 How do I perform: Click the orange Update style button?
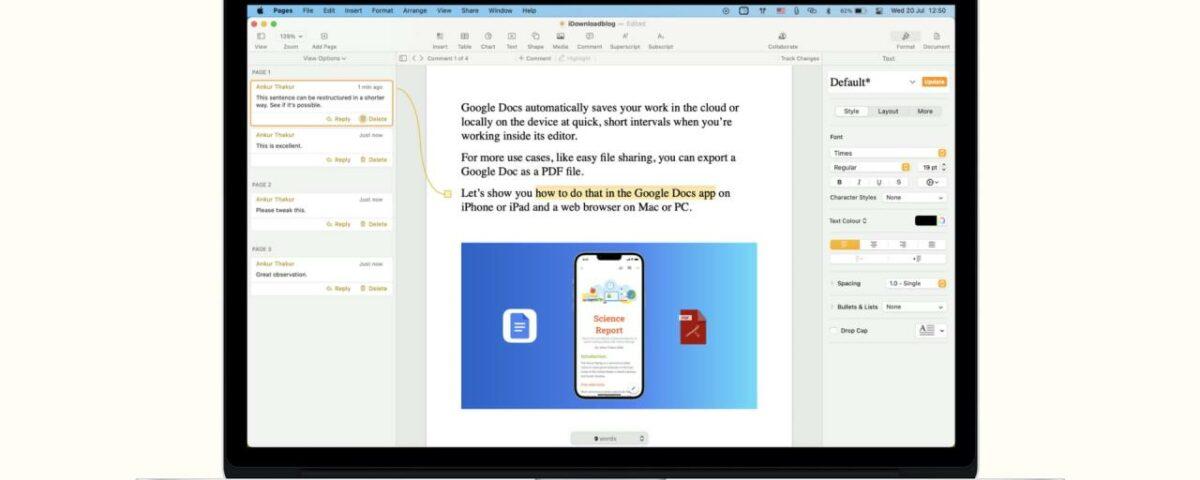coord(934,82)
